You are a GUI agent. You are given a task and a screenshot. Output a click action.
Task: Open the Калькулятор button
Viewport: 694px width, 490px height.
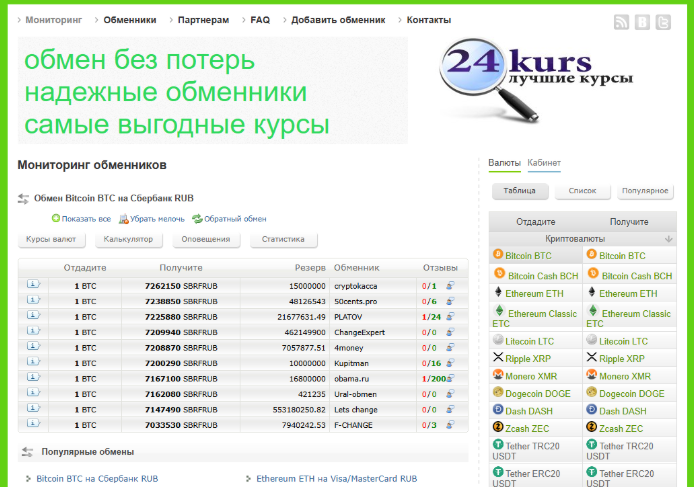click(128, 239)
